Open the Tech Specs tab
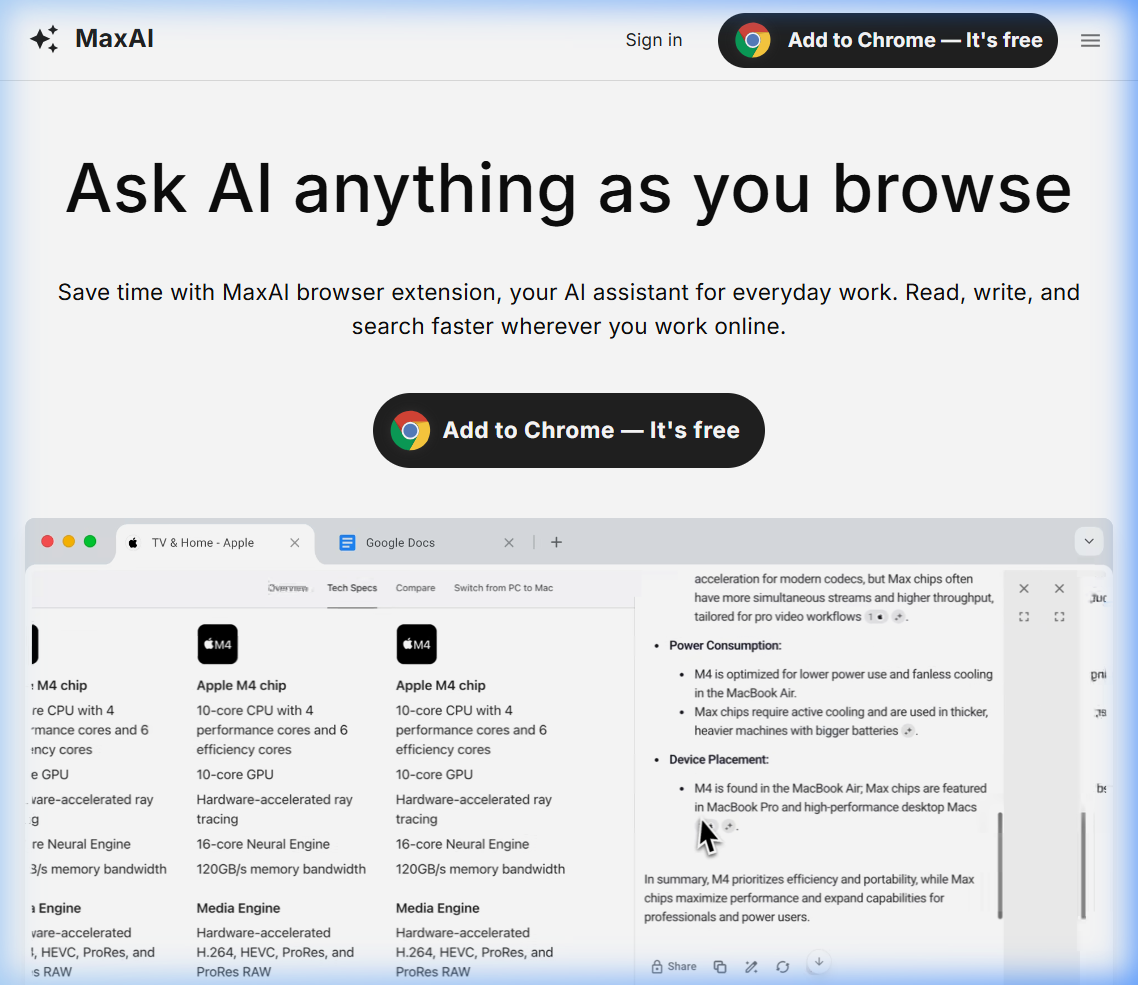The image size is (1138, 985). click(352, 588)
